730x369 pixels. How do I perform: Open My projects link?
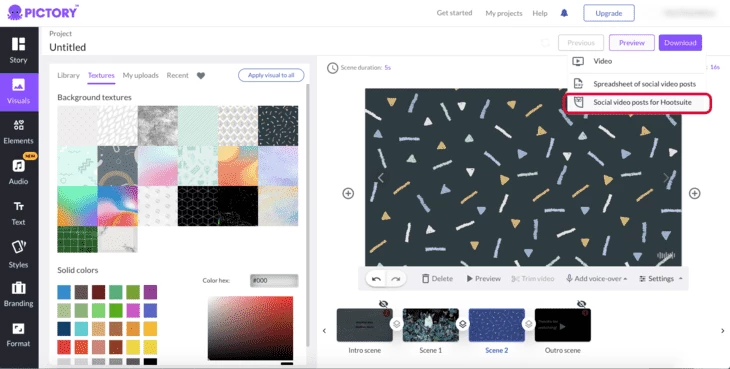504,13
